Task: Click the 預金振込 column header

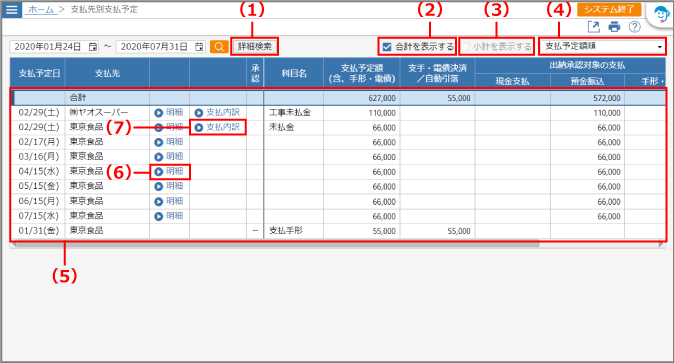Action: (x=587, y=81)
